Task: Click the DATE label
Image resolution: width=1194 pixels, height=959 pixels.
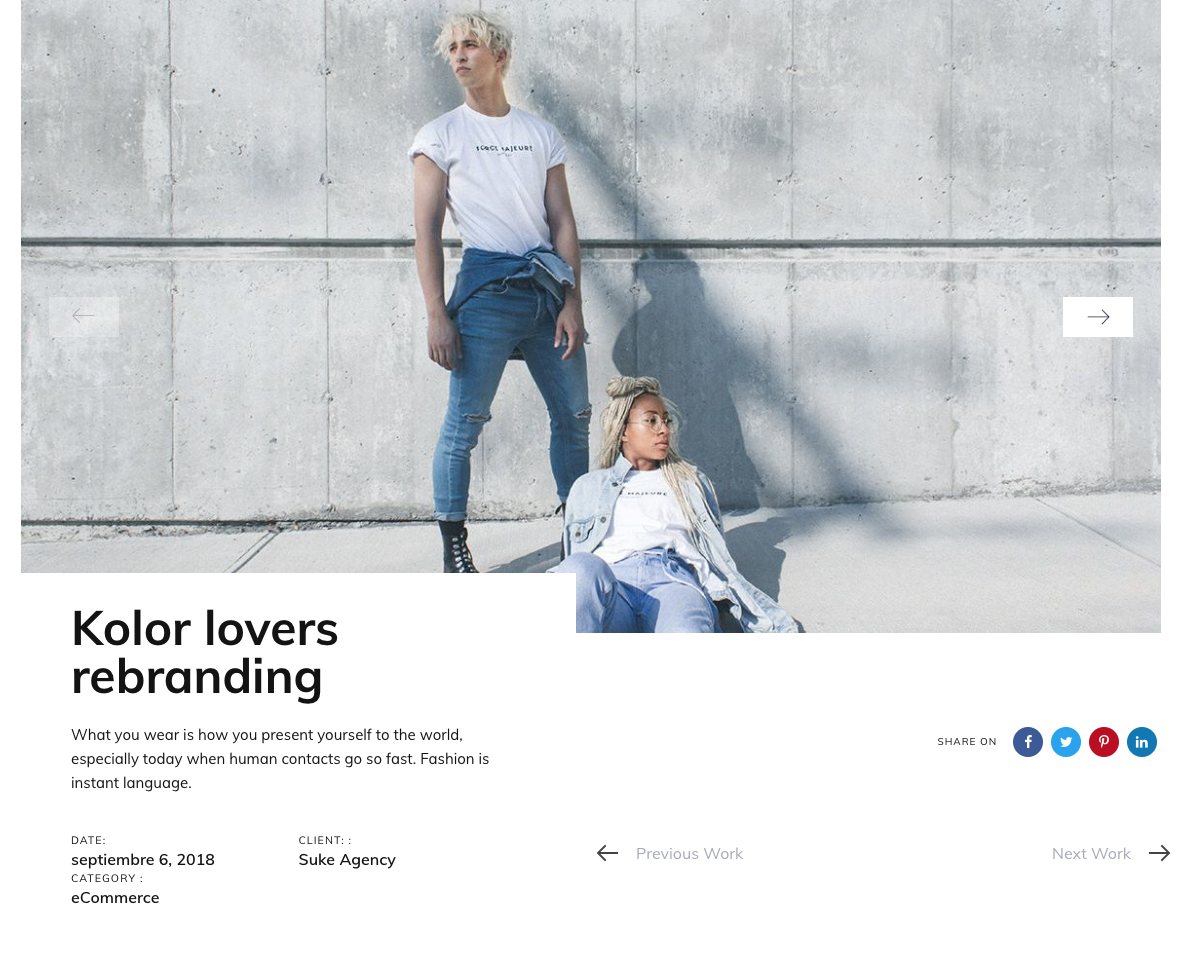Action: (x=88, y=840)
